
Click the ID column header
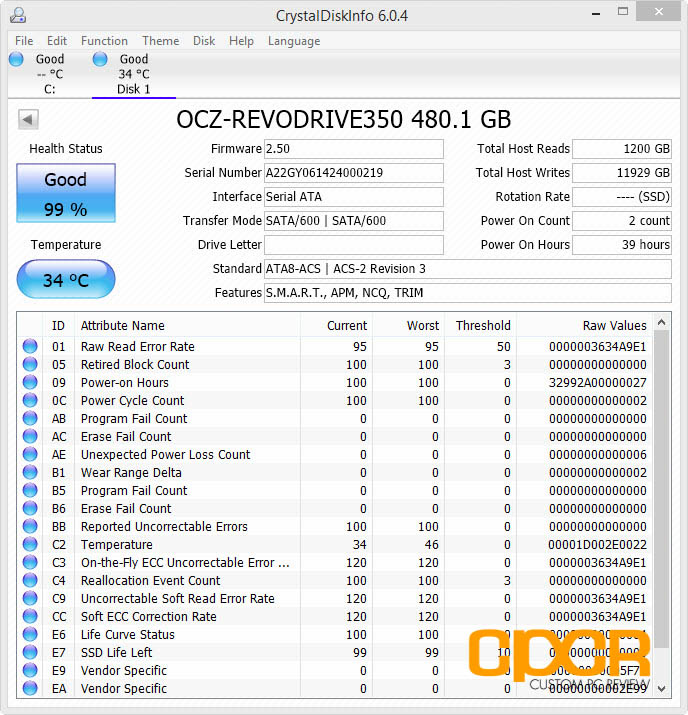tap(59, 325)
